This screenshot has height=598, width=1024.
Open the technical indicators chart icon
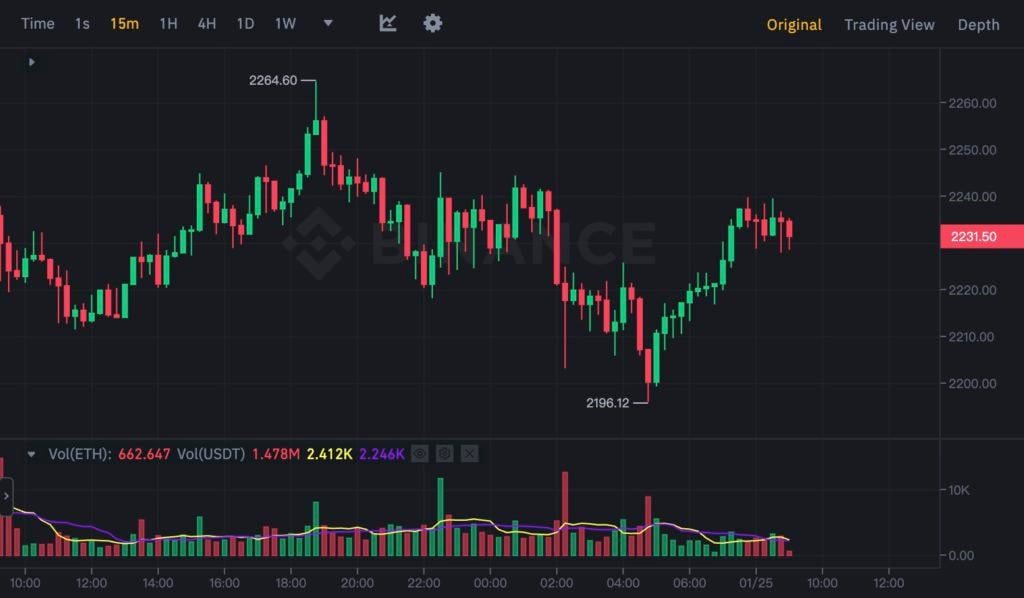[388, 23]
